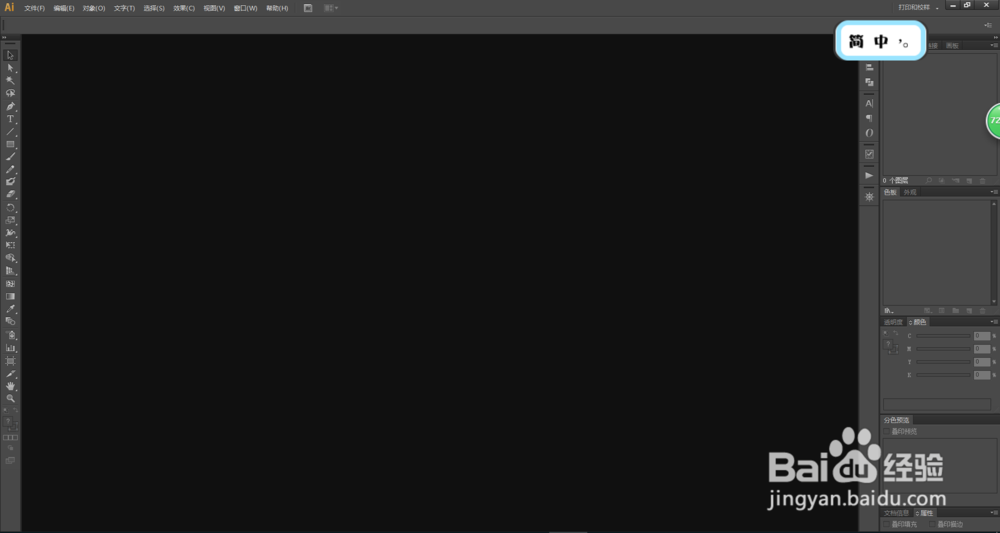
Task: Enable the 叠印填充 checkbox
Action: coord(886,524)
